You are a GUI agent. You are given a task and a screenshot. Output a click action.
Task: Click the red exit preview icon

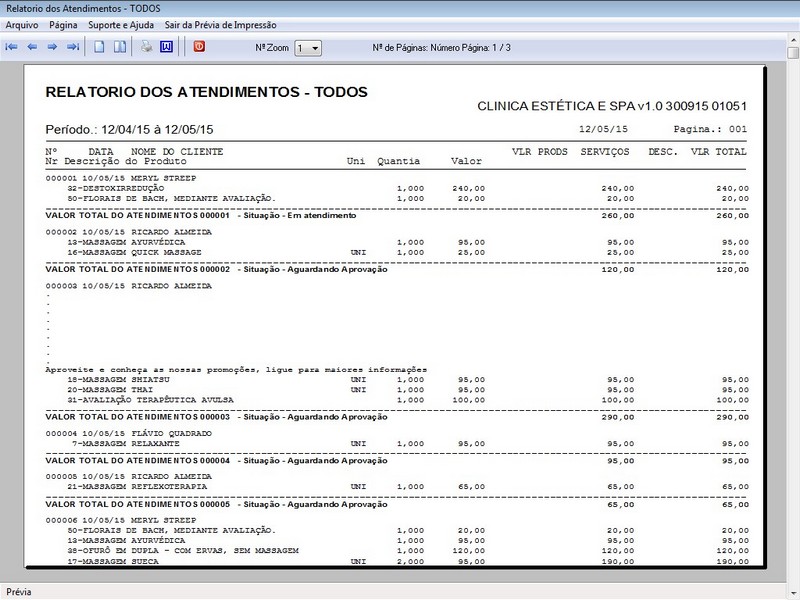199,47
